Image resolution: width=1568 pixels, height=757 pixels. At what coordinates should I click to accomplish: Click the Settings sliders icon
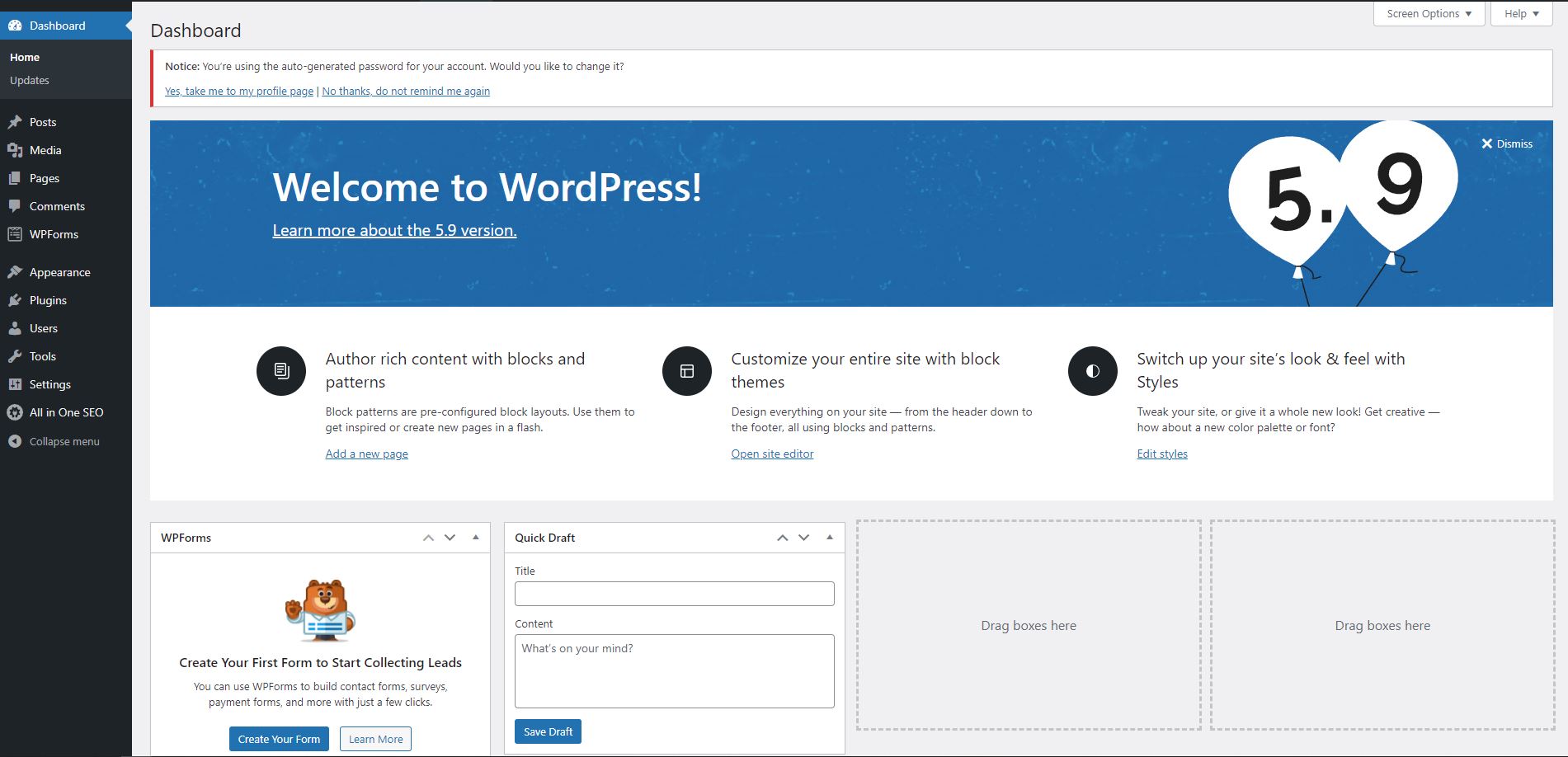coord(15,384)
